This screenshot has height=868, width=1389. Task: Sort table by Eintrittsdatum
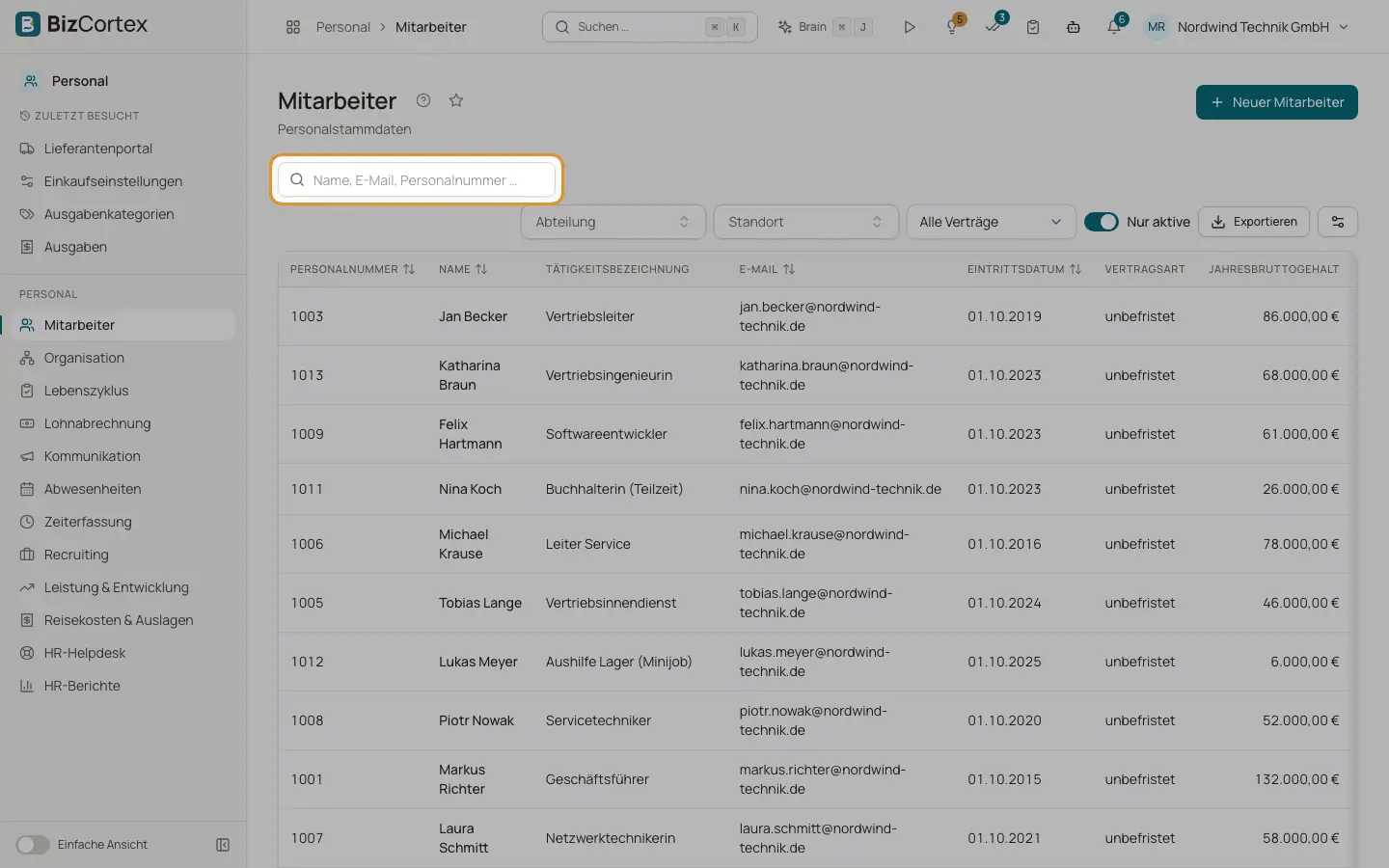pos(1024,269)
